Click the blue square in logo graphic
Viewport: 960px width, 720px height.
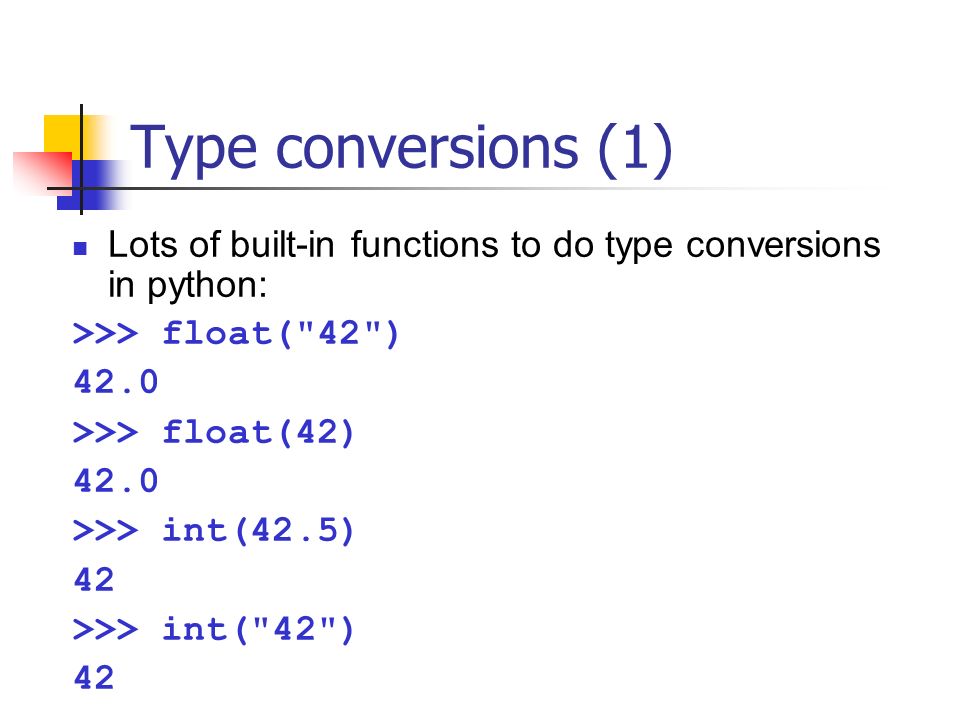92,185
